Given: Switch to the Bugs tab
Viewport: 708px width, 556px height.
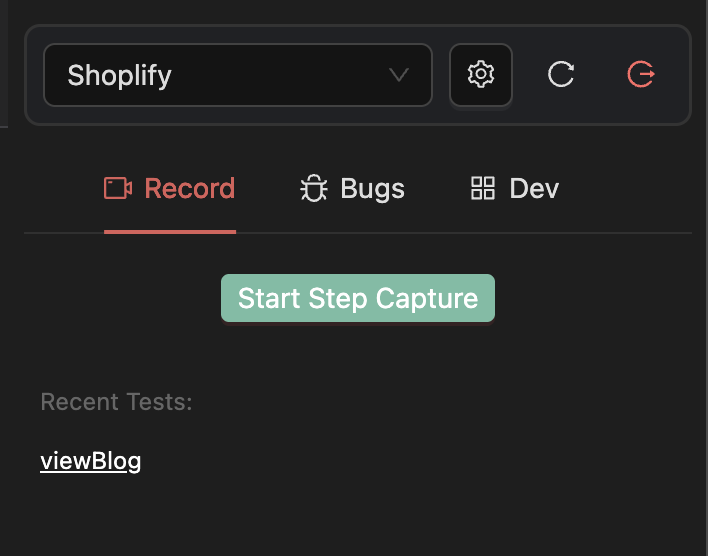Looking at the screenshot, I should [x=353, y=189].
